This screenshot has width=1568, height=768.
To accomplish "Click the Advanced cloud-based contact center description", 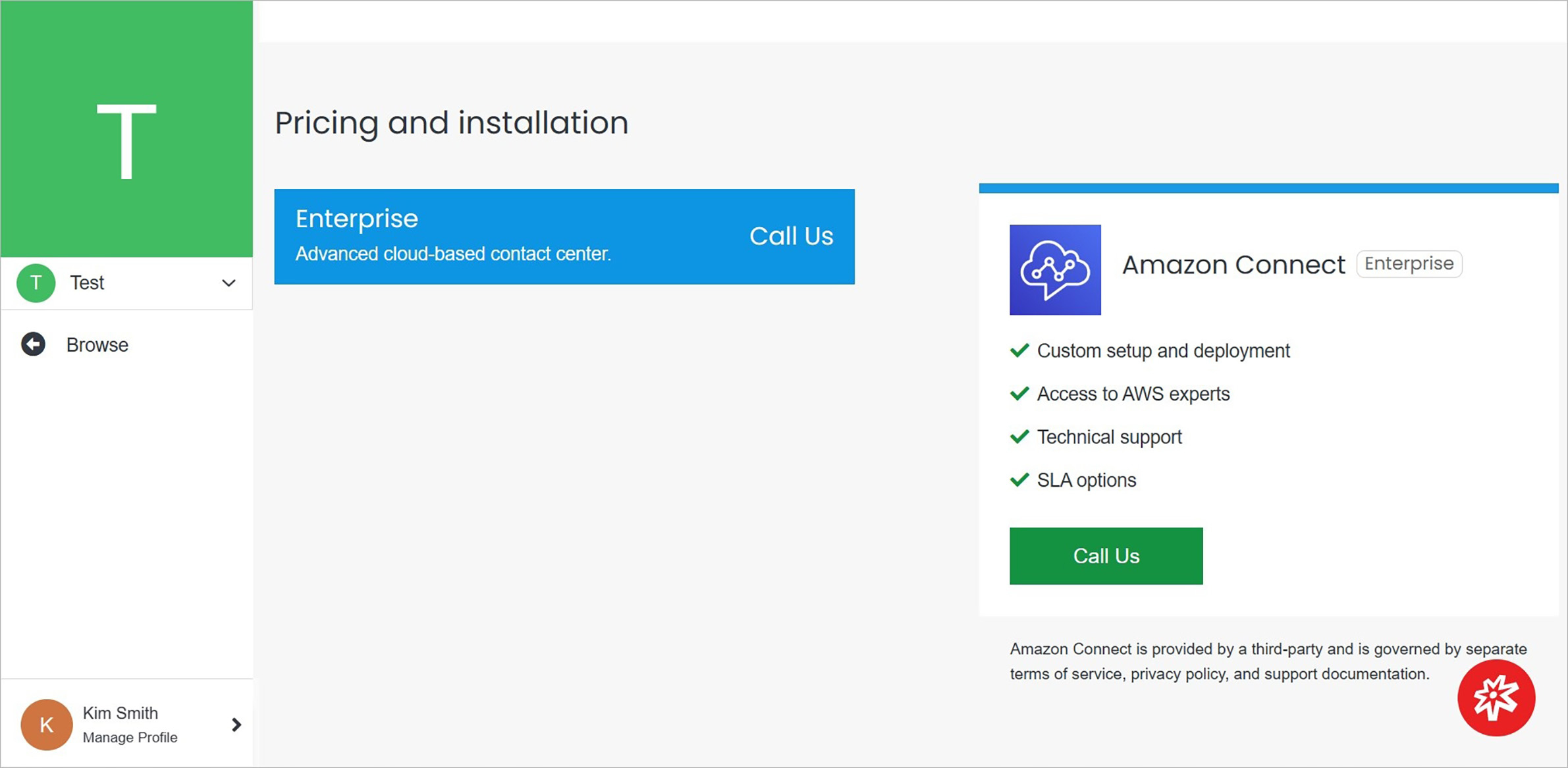I will (x=453, y=254).
